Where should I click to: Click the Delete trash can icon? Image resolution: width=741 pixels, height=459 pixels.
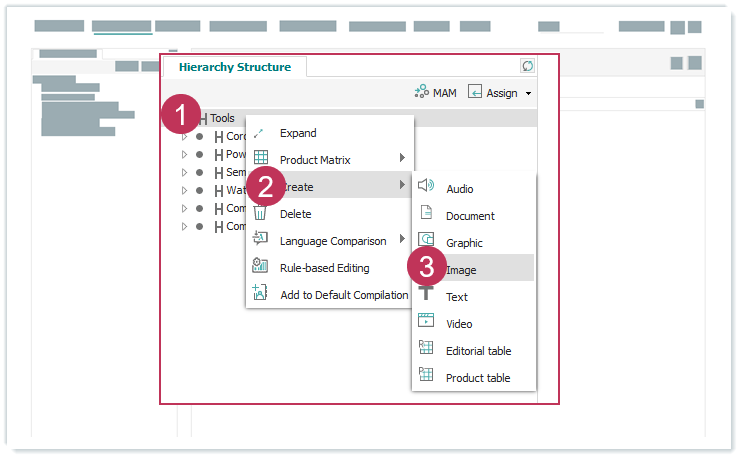click(x=260, y=213)
